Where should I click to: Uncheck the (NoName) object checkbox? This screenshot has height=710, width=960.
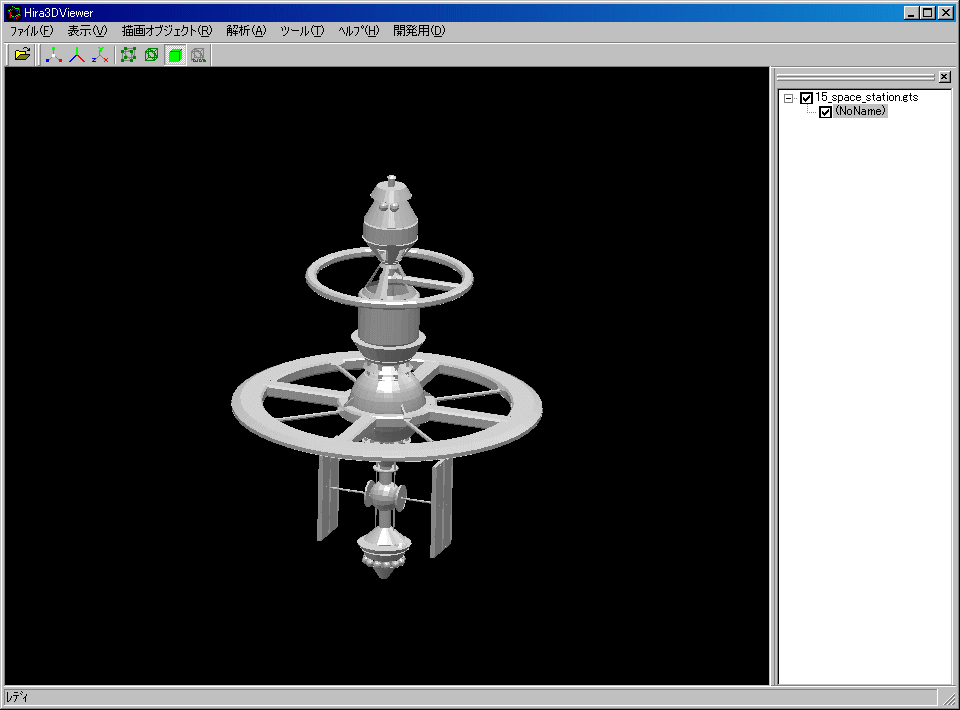(x=825, y=112)
